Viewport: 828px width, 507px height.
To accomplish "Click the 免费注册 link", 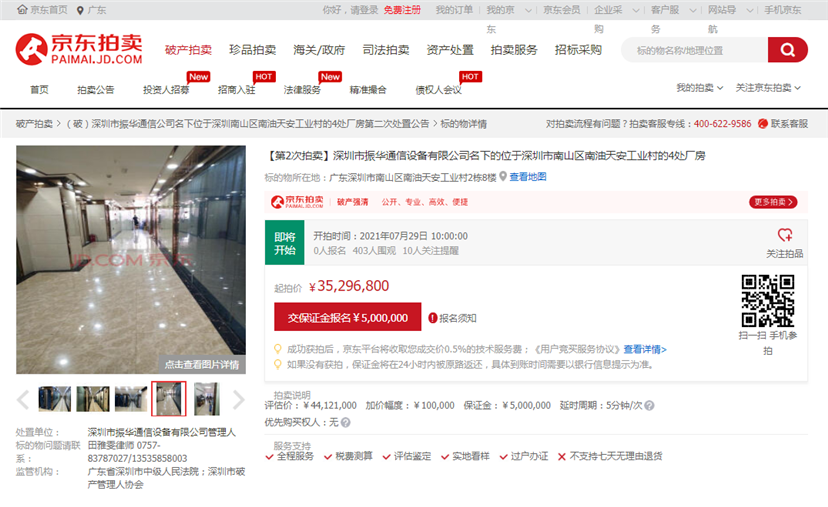I will pyautogui.click(x=402, y=10).
